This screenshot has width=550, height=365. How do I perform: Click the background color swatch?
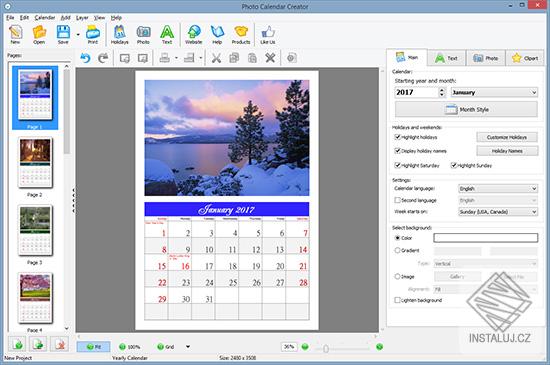[x=485, y=238]
